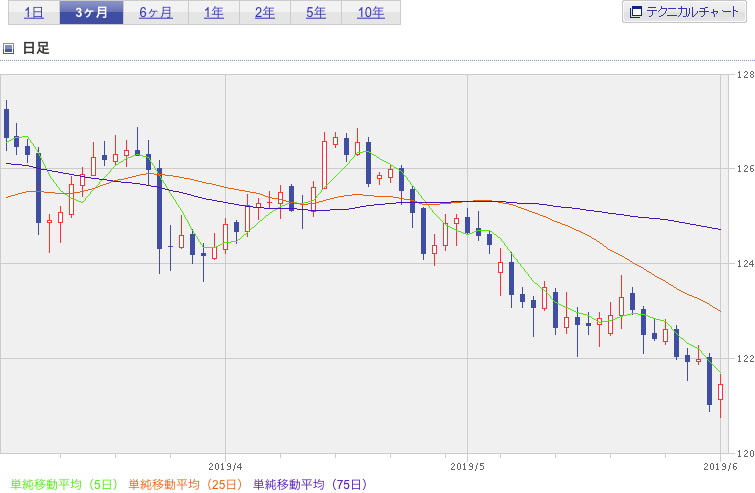Select the 3ヶ月 period tab
Screen dimensions: 755x493
click(x=91, y=13)
